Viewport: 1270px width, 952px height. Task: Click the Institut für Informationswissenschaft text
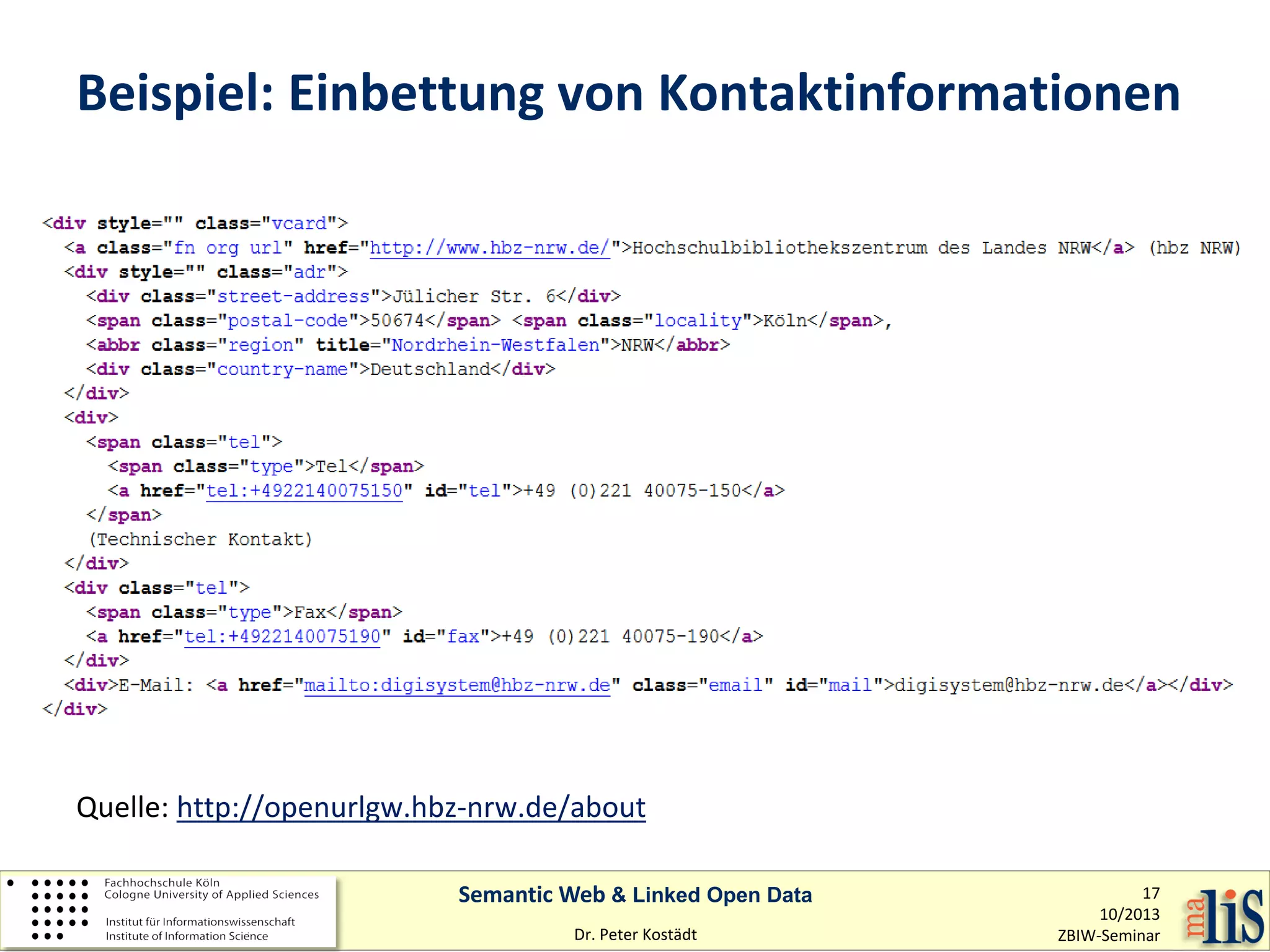[200, 922]
